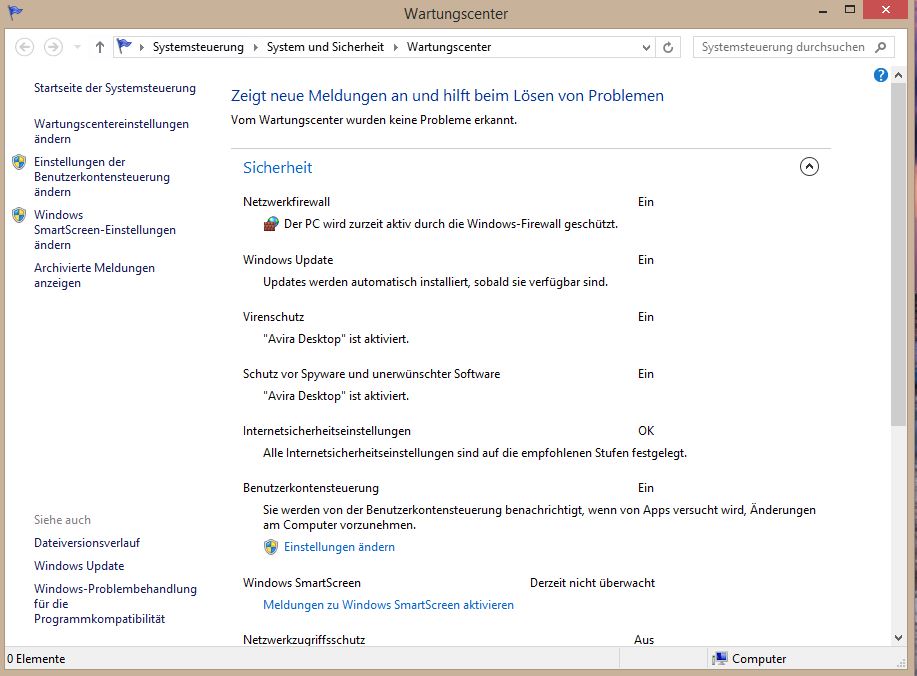The width and height of the screenshot is (917, 676).
Task: Click the '0 Elemente' status bar text
Action: click(36, 658)
